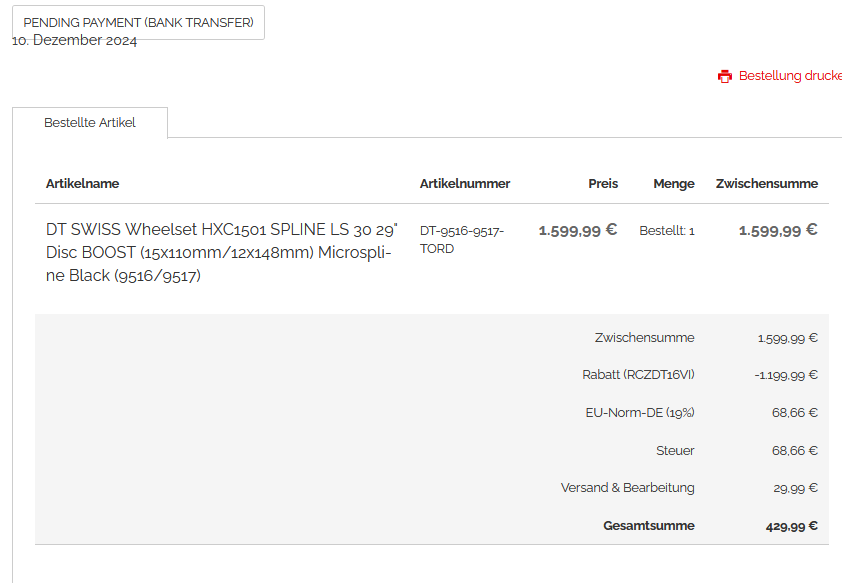Click the article number DT-9516-9517-TORD

pyautogui.click(x=461, y=240)
